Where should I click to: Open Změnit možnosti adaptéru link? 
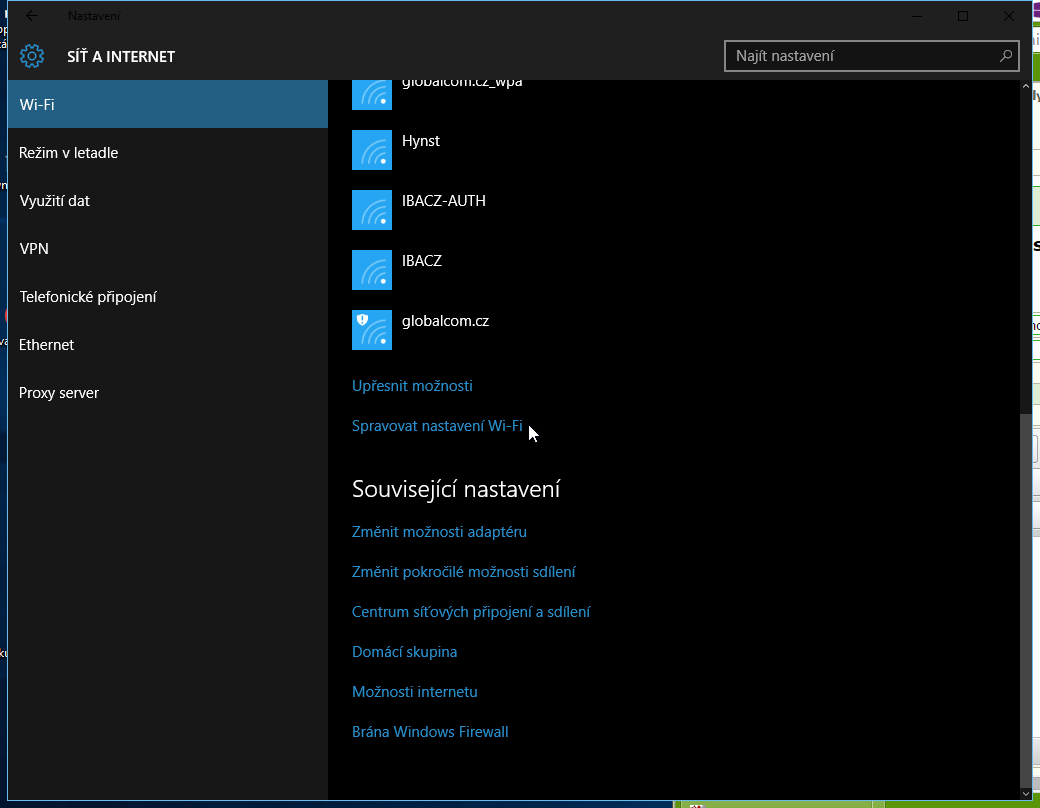(x=439, y=532)
